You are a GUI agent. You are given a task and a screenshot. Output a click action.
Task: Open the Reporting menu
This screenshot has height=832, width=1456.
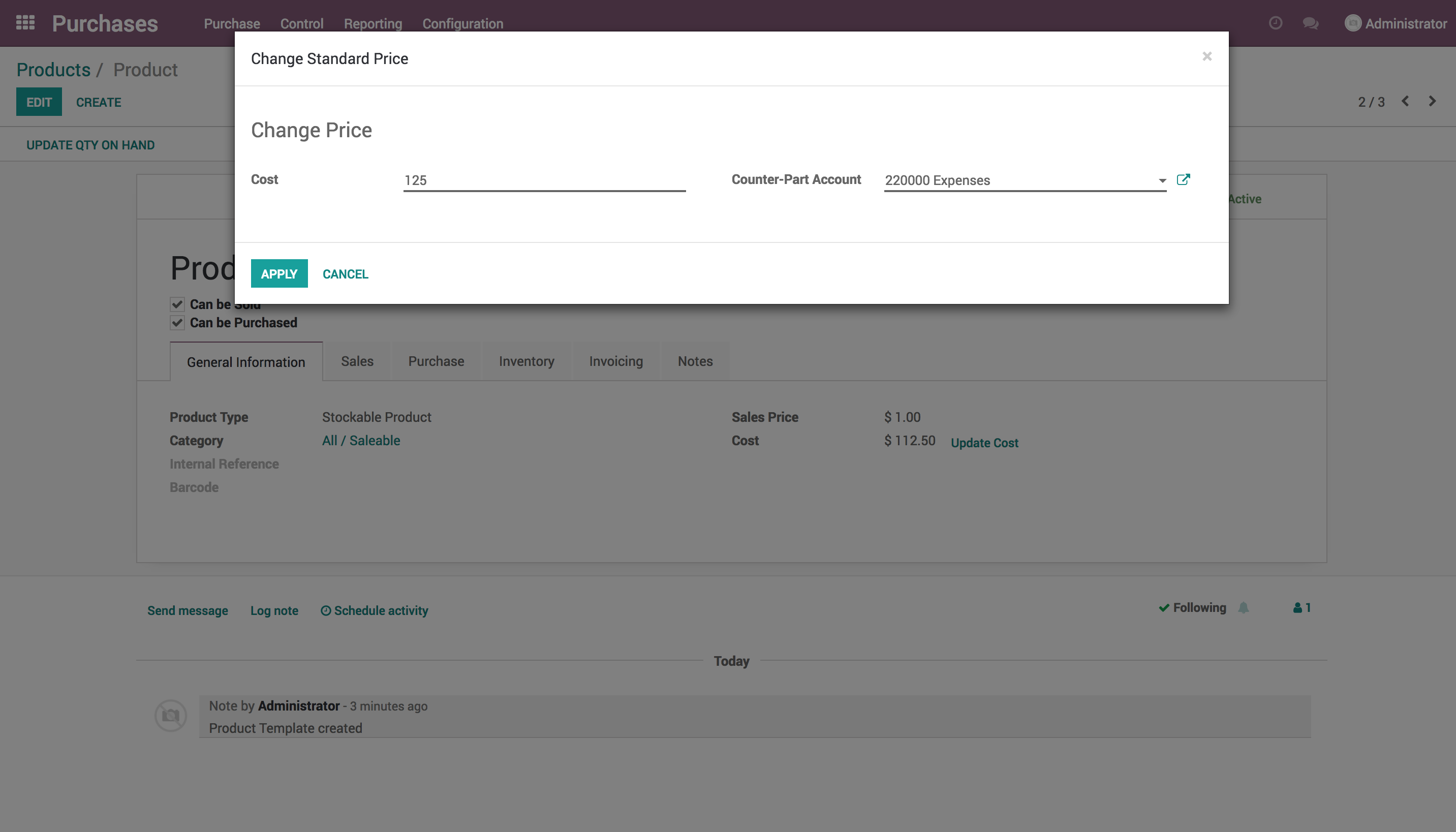[373, 23]
